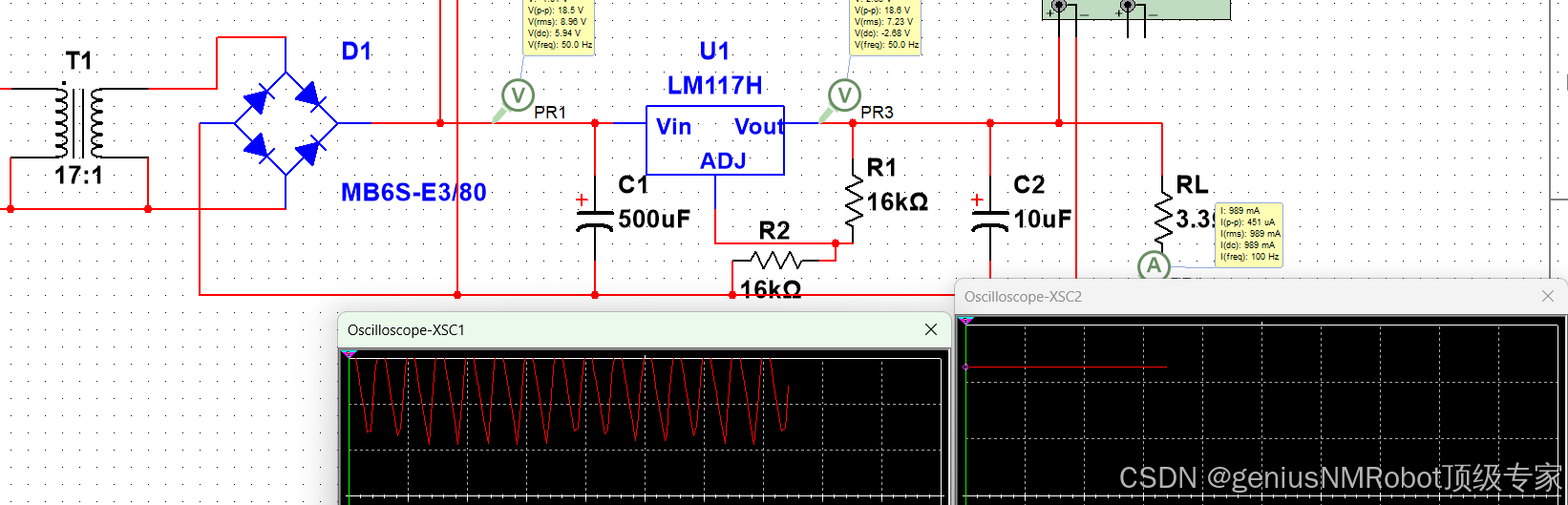The image size is (1568, 505).
Task: Click the ADJ pin label
Action: [723, 161]
